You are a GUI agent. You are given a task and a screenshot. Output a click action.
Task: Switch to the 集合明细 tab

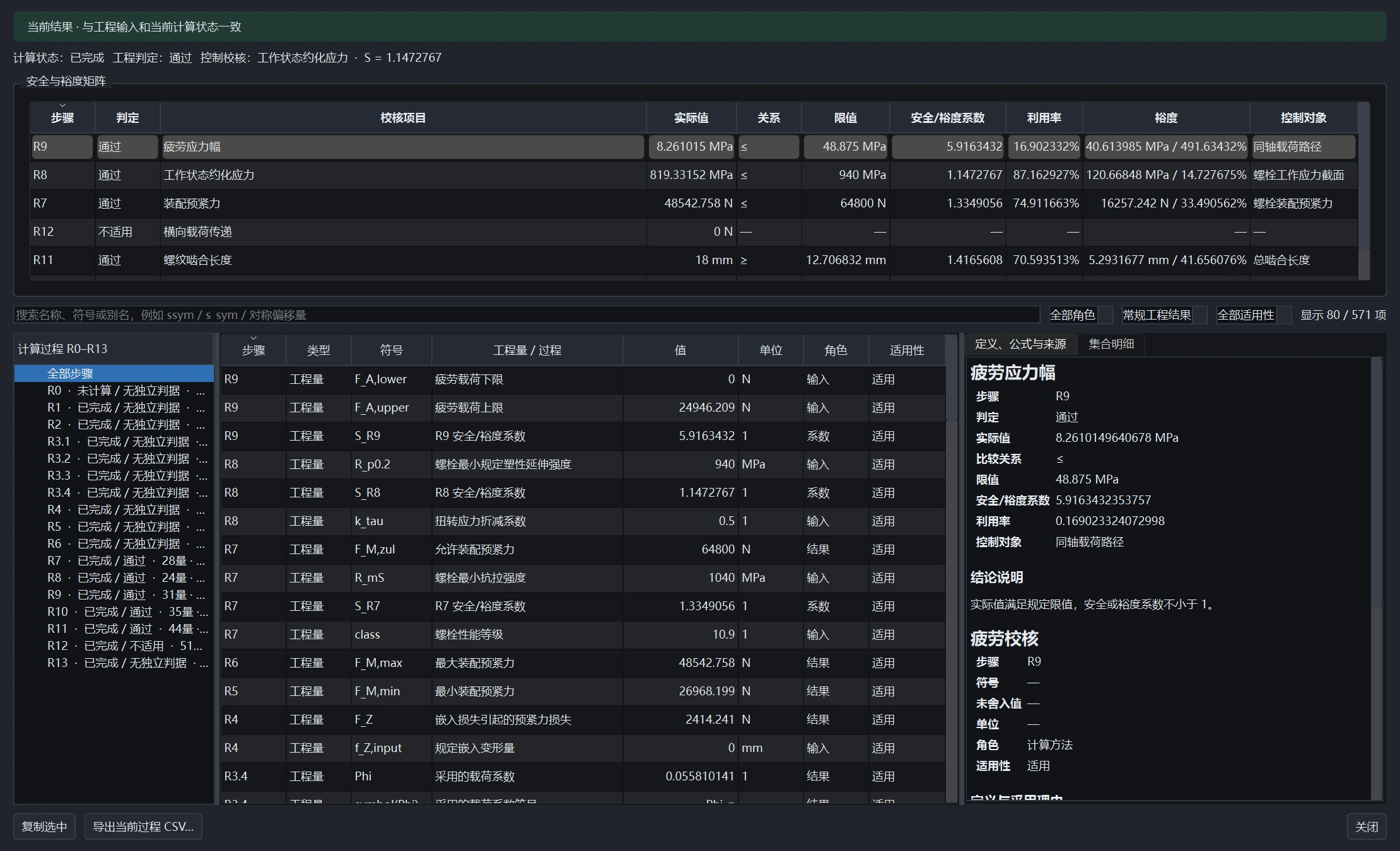pyautogui.click(x=1111, y=344)
